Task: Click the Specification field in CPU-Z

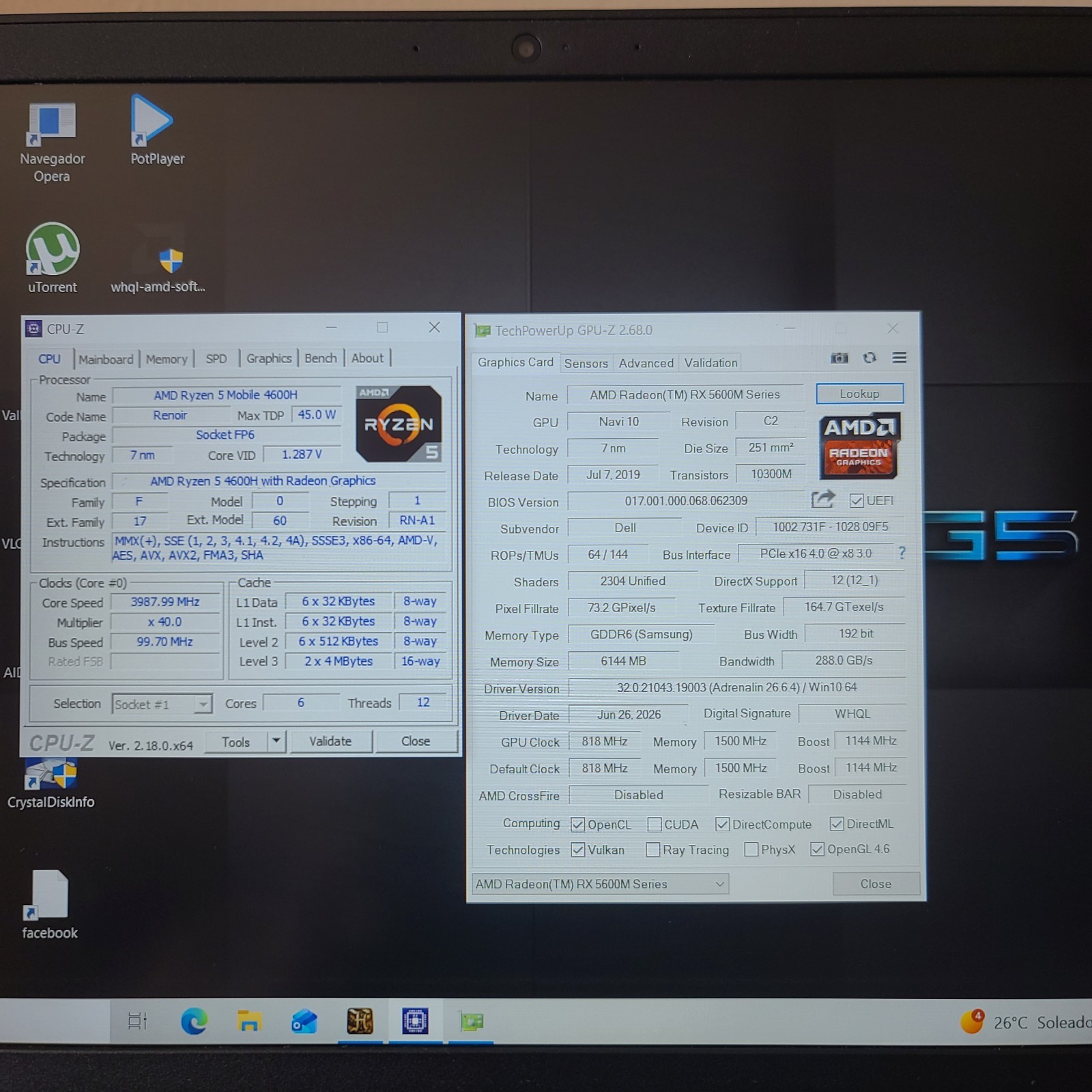Action: pyautogui.click(x=278, y=481)
